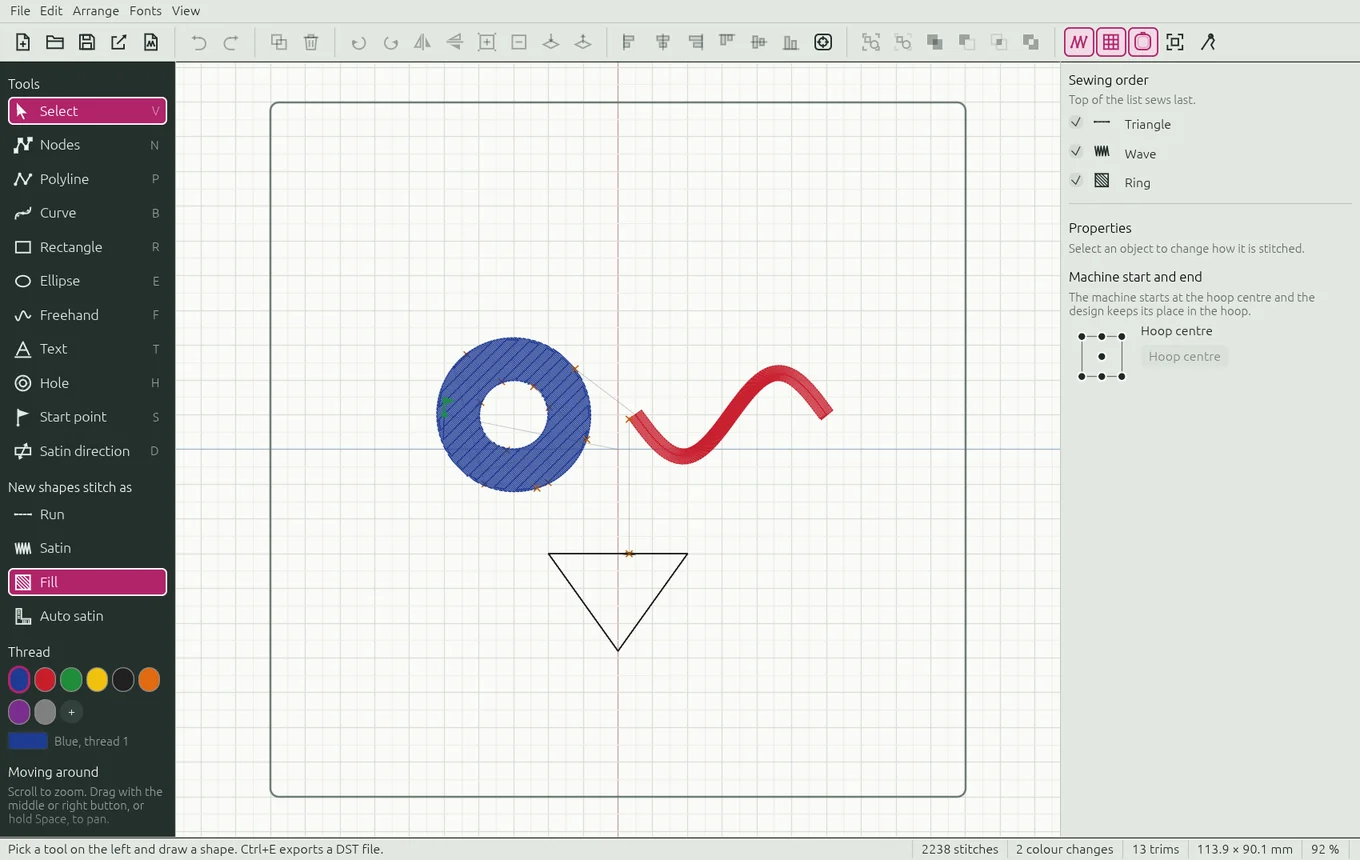Image resolution: width=1360 pixels, height=860 pixels.
Task: Click the align right edges icon
Action: click(x=695, y=42)
